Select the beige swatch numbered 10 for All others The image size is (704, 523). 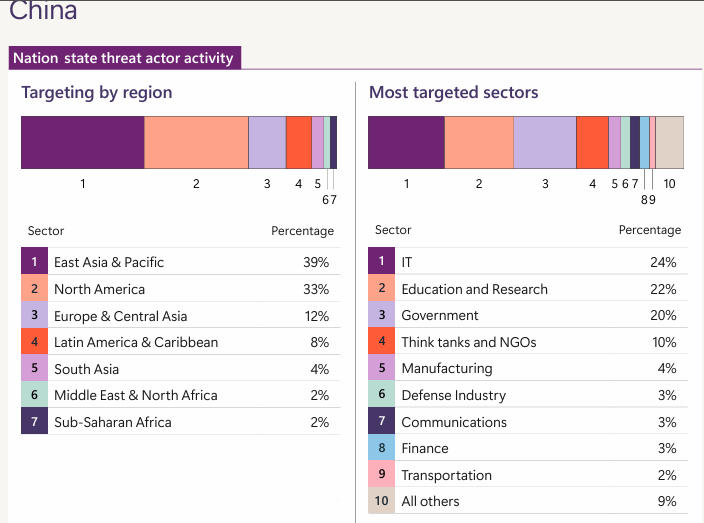click(381, 501)
